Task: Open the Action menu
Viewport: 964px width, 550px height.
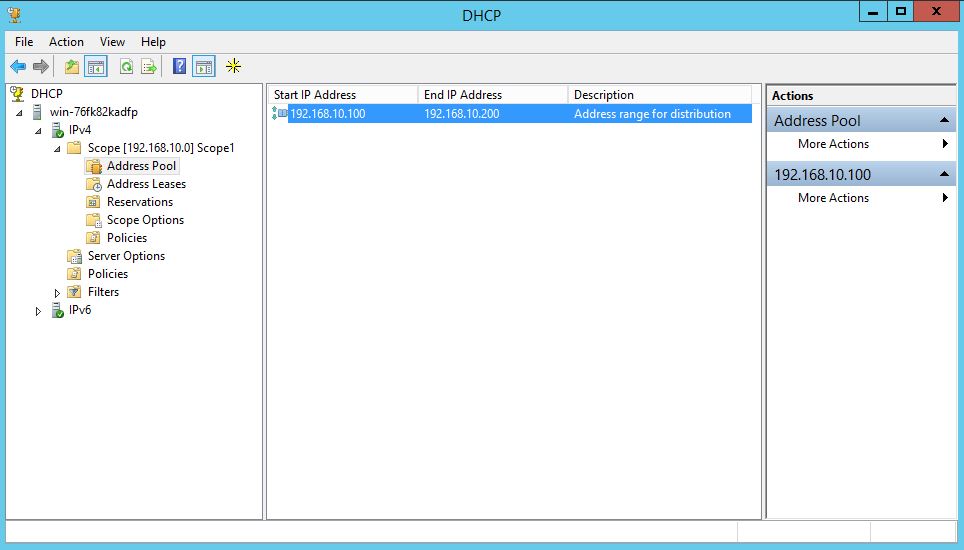Action: pyautogui.click(x=66, y=42)
